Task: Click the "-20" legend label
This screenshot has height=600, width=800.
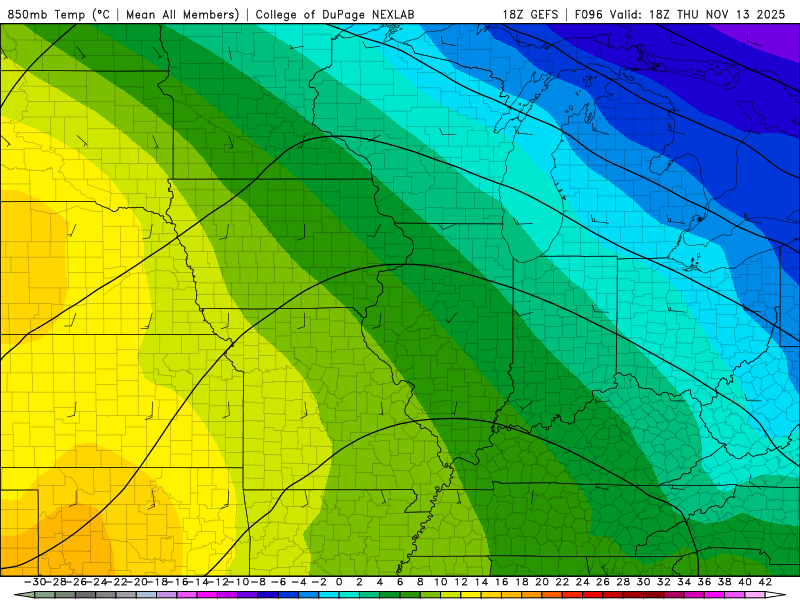Action: (136, 582)
